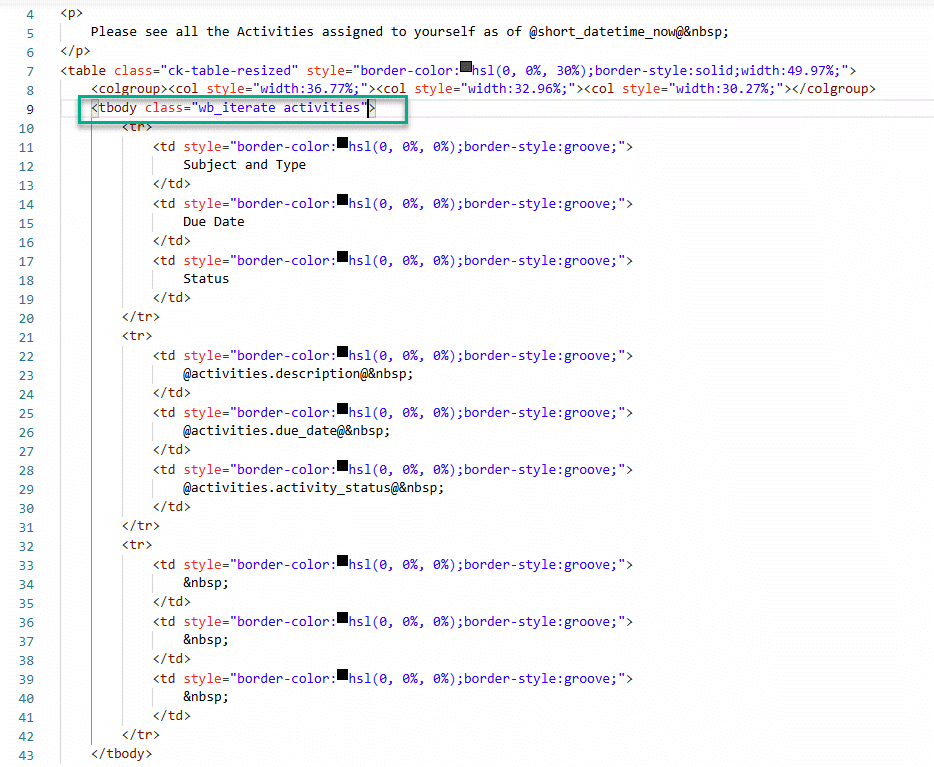Click &nbsp; entity on line 37

tap(206, 640)
